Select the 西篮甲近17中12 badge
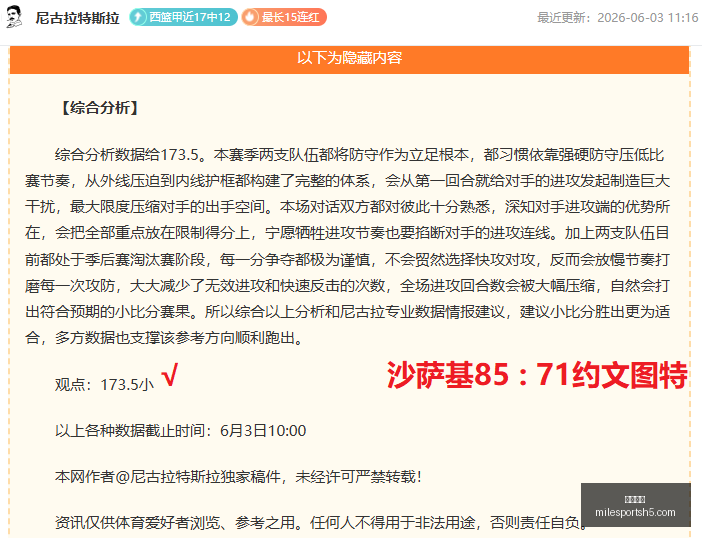Image resolution: width=702 pixels, height=538 pixels. [x=184, y=17]
